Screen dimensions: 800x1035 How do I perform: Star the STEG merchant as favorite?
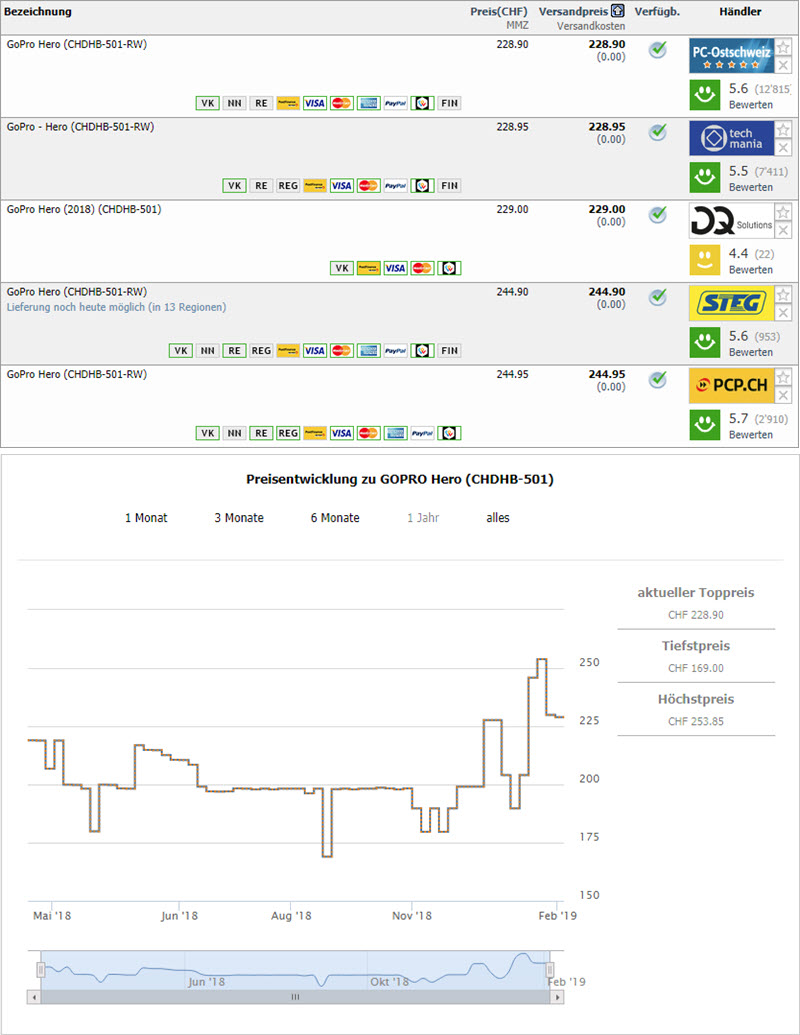click(x=784, y=295)
